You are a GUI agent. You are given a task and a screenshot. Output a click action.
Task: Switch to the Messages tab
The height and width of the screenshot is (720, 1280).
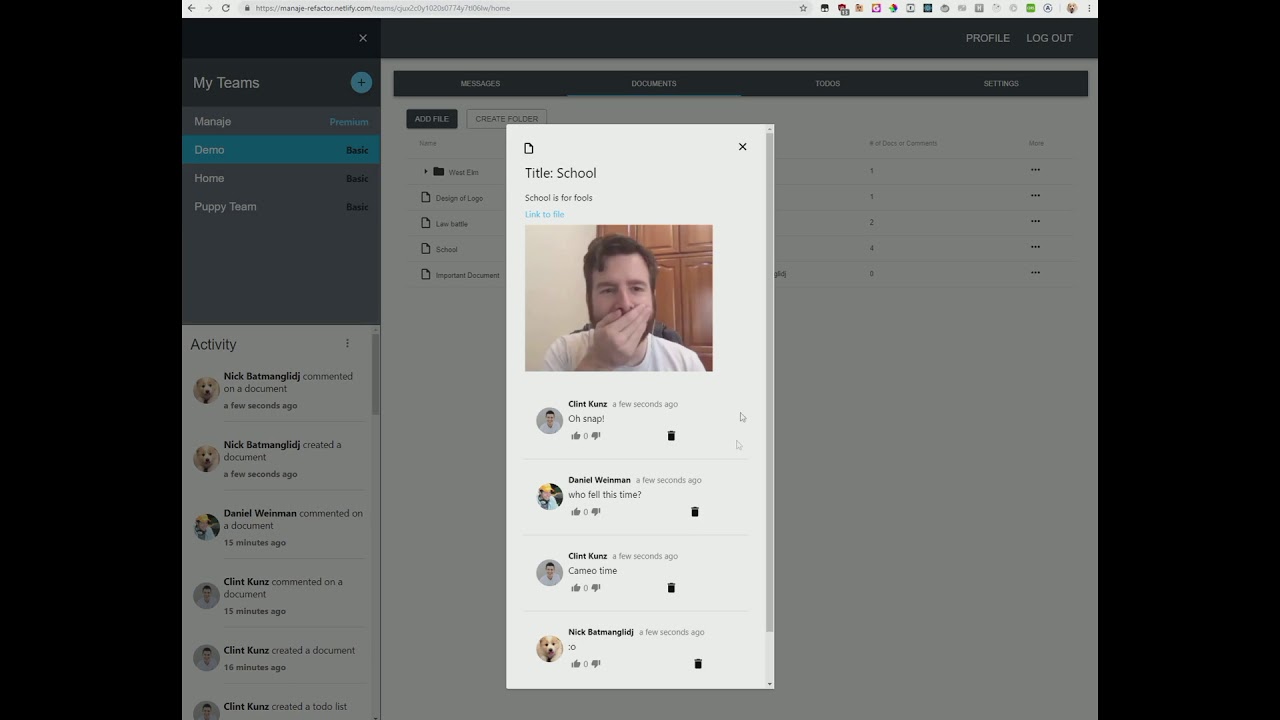pyautogui.click(x=480, y=83)
